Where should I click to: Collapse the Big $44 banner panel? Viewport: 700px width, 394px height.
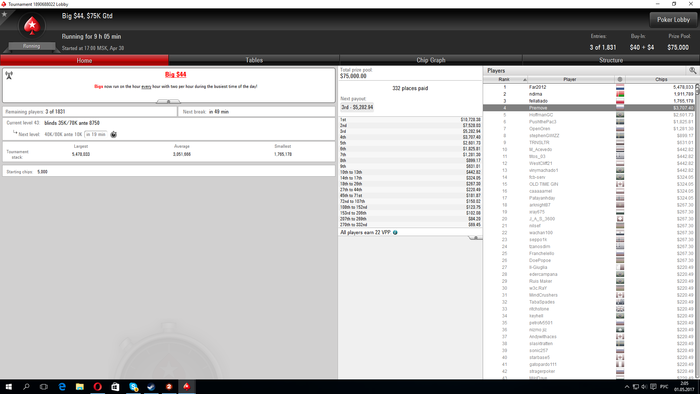[168, 102]
